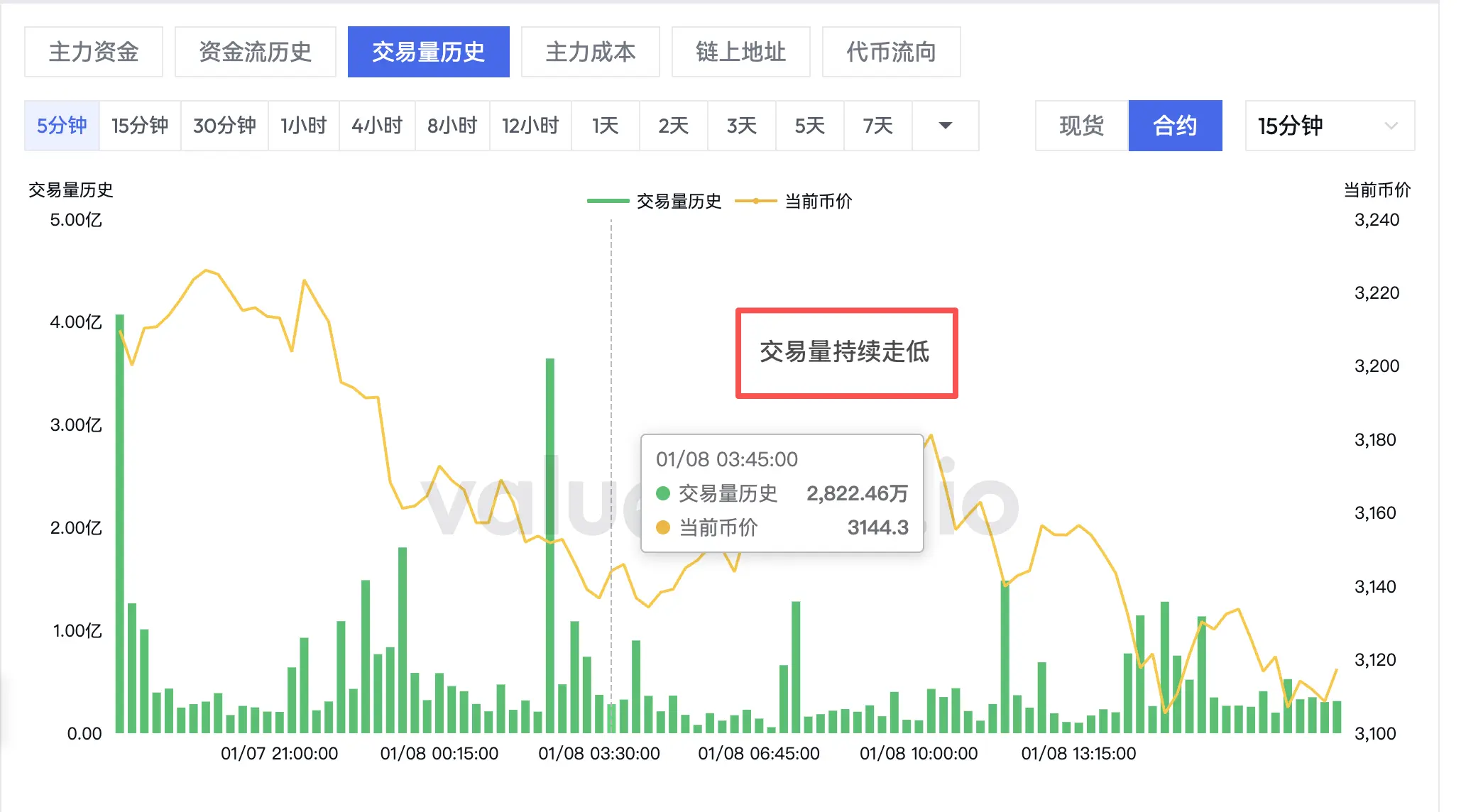
Task: Choose the 30分钟 time range
Action: point(224,126)
